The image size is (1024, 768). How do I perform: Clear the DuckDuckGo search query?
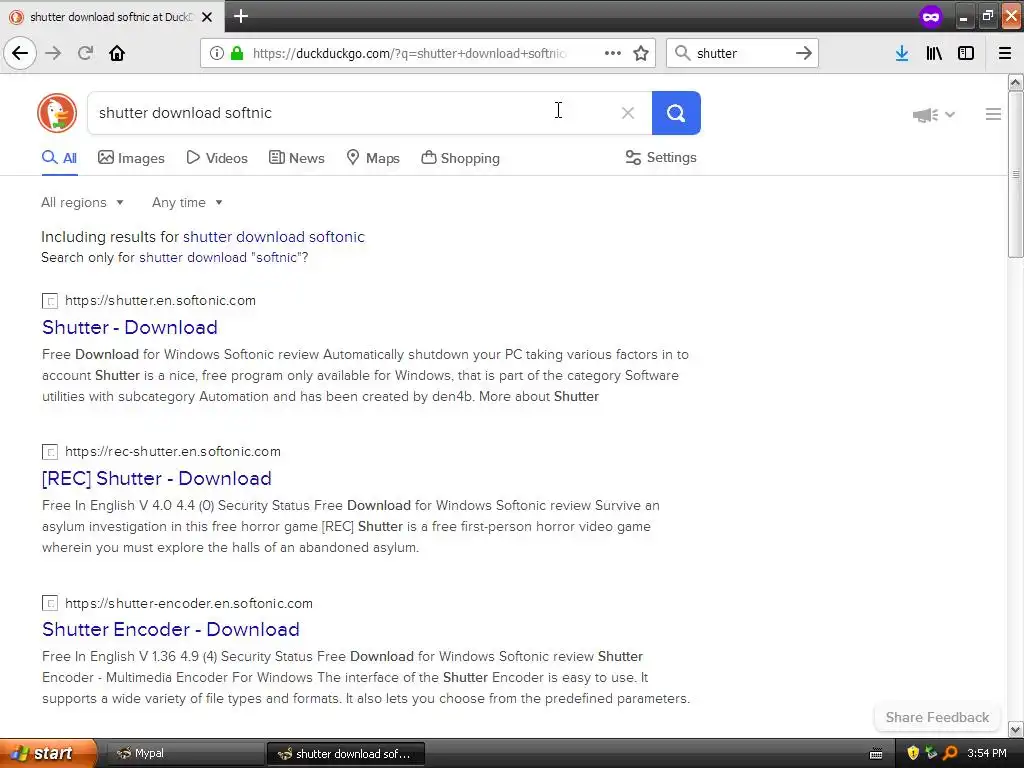[628, 113]
